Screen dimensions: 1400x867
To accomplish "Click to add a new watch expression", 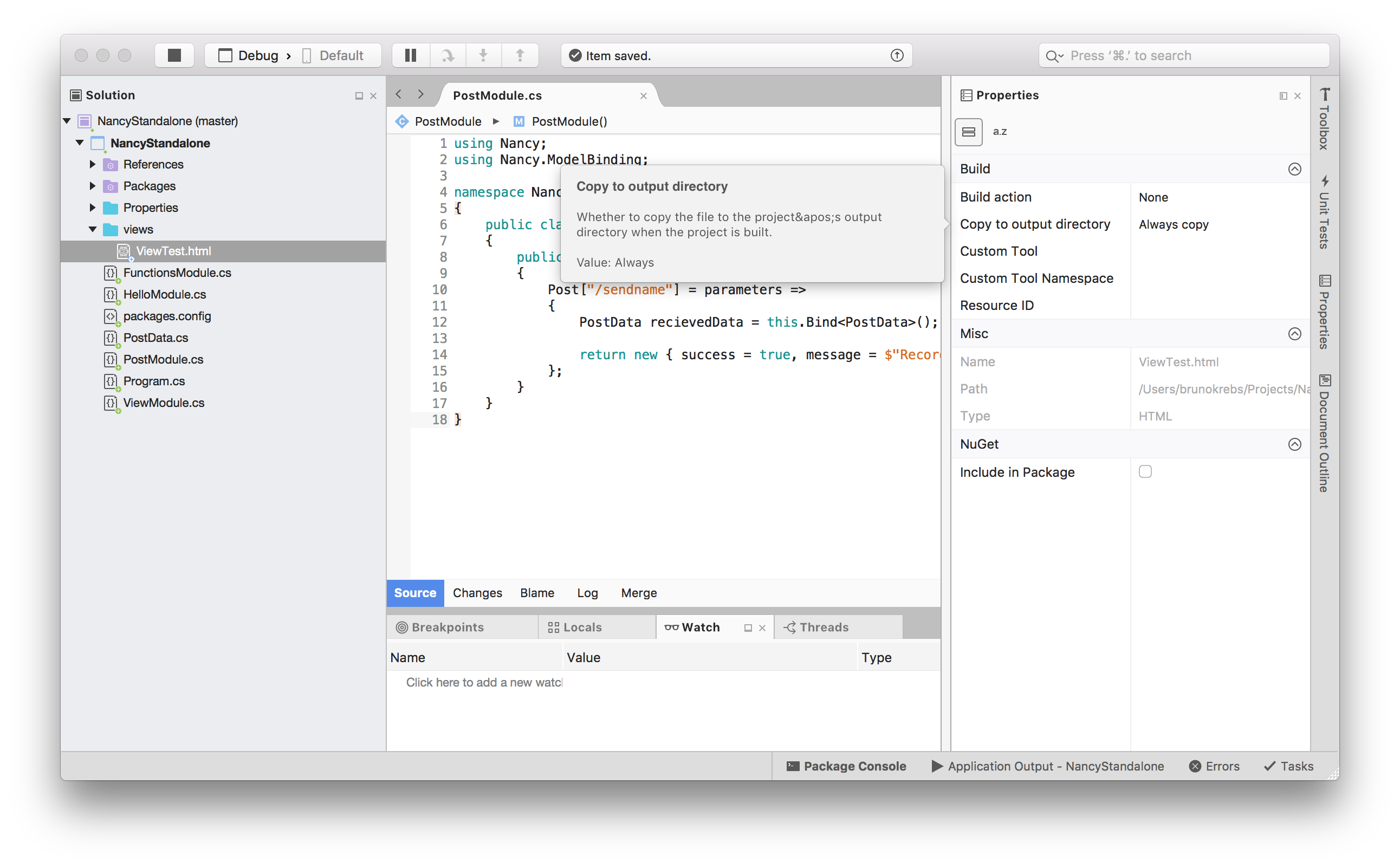I will 484,682.
